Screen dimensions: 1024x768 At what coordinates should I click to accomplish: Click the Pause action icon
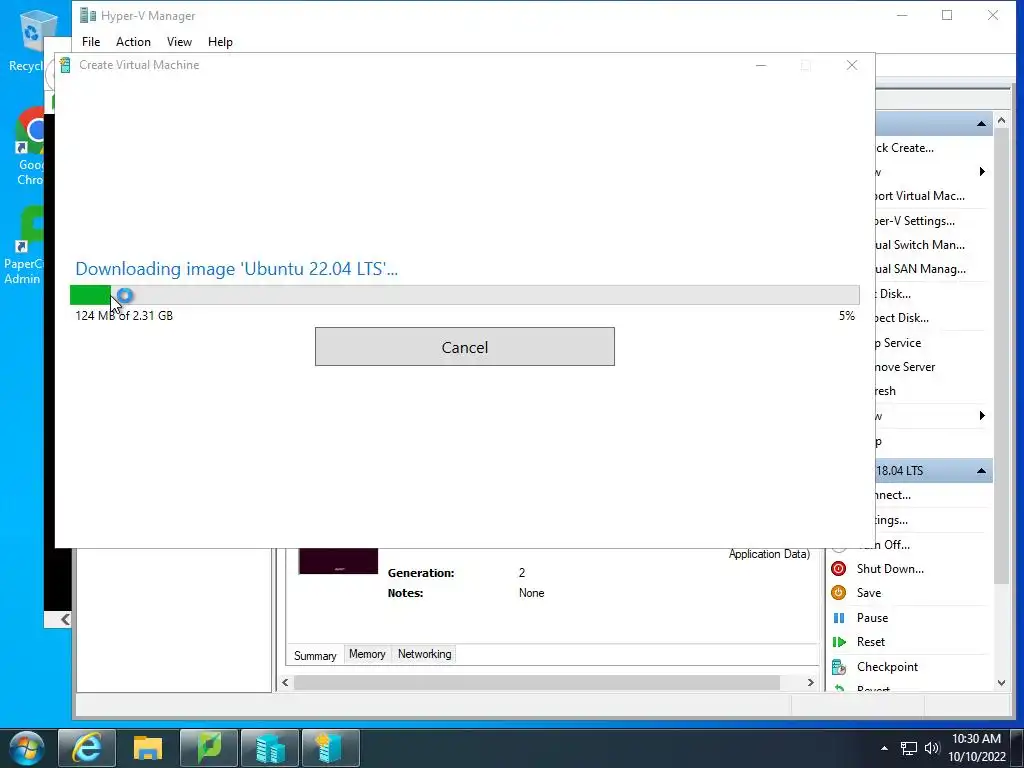(x=839, y=618)
